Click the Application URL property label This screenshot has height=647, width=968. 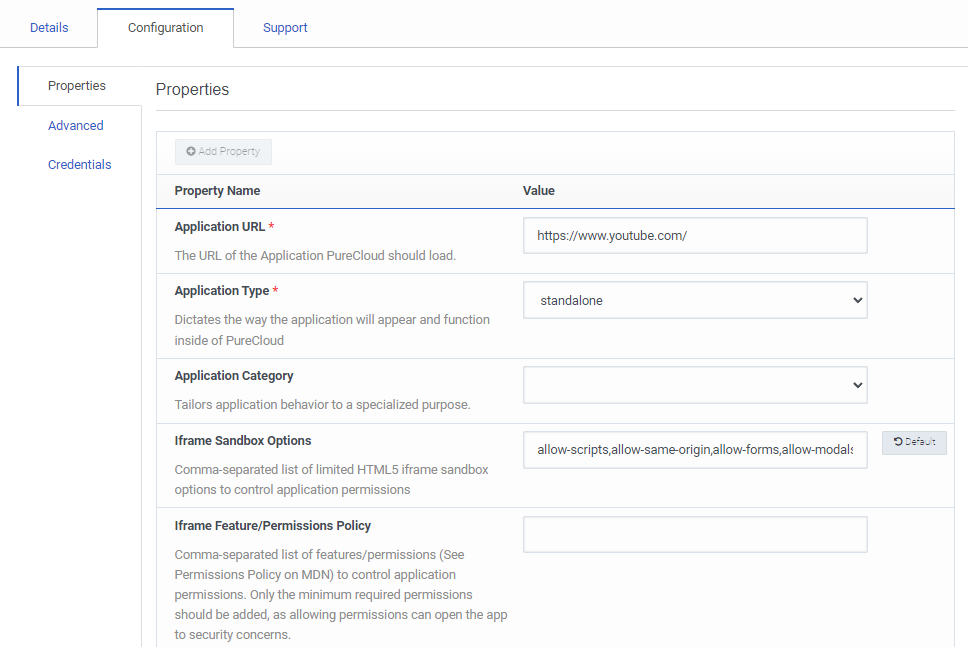(x=220, y=227)
